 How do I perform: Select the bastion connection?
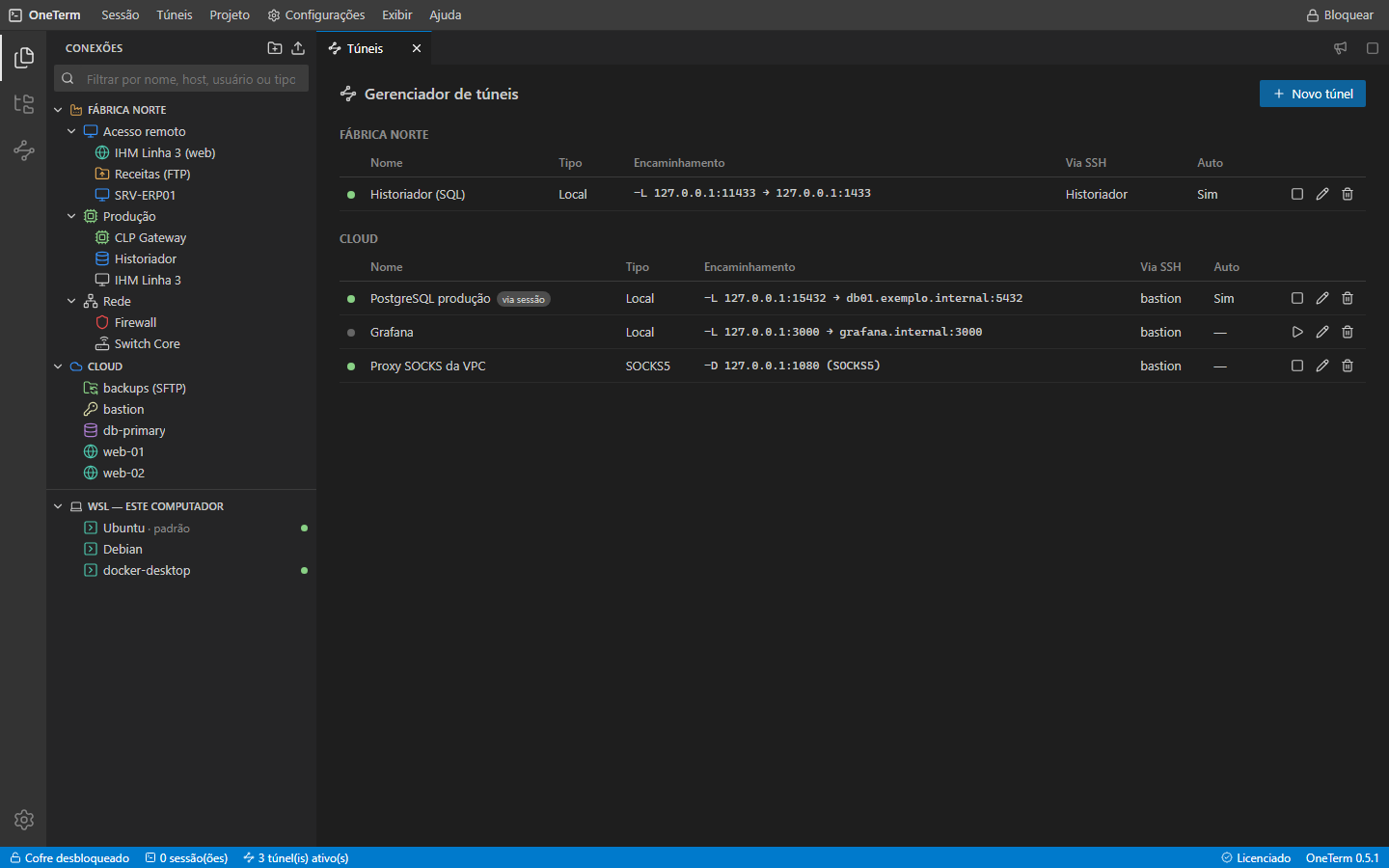(181, 409)
